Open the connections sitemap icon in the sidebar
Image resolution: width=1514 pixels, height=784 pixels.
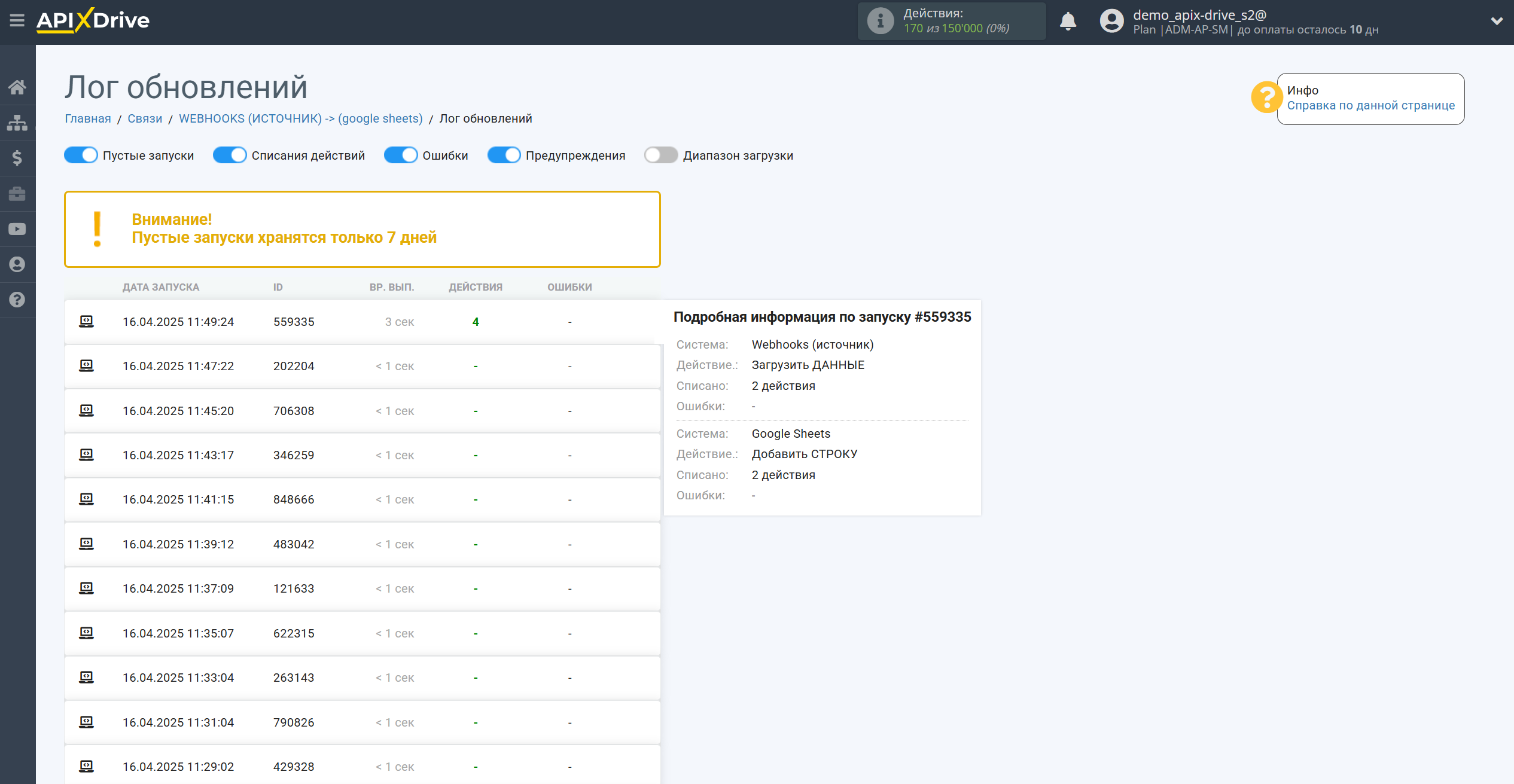tap(17, 123)
